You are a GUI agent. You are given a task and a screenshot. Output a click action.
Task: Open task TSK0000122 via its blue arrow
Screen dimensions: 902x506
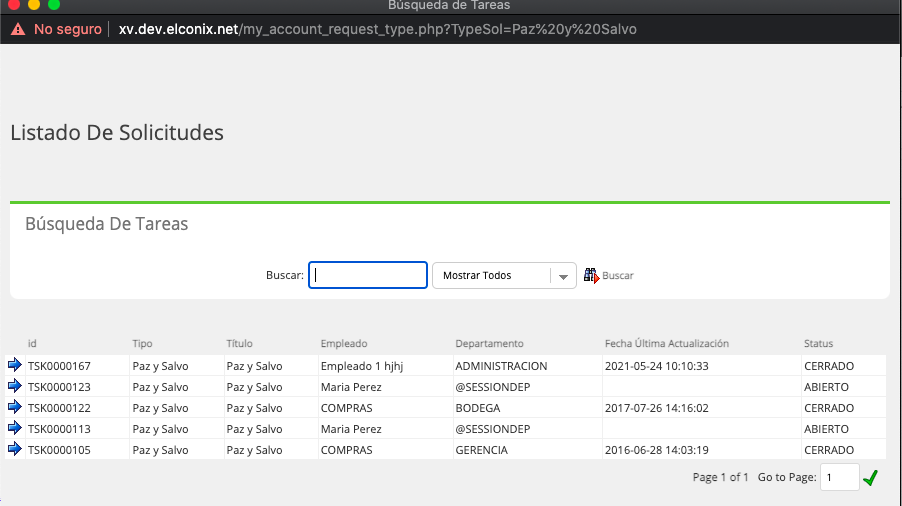click(14, 407)
